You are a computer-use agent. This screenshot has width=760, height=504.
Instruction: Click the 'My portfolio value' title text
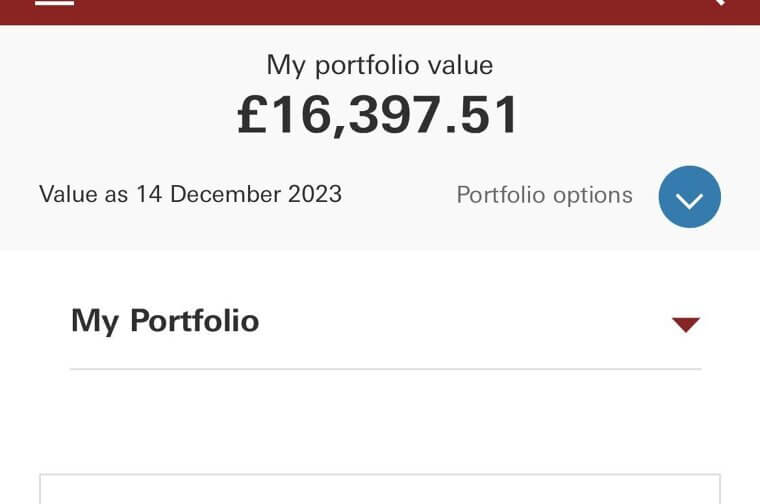379,66
